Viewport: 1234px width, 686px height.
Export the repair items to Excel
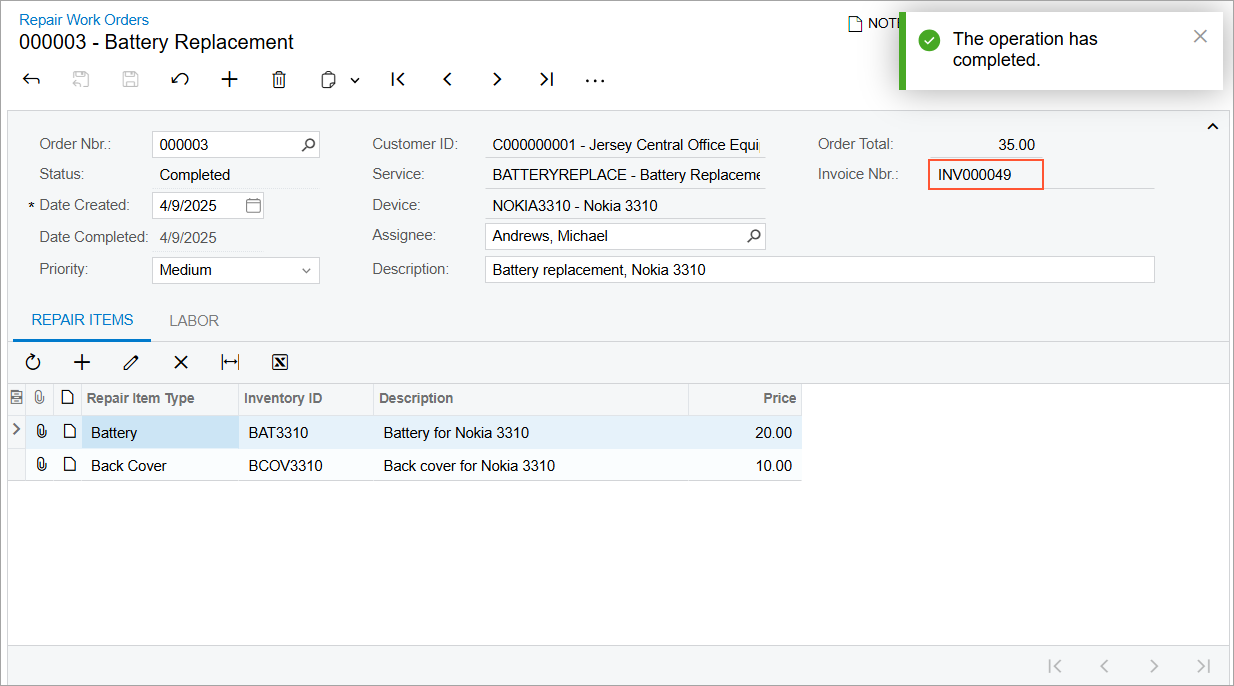coord(280,362)
